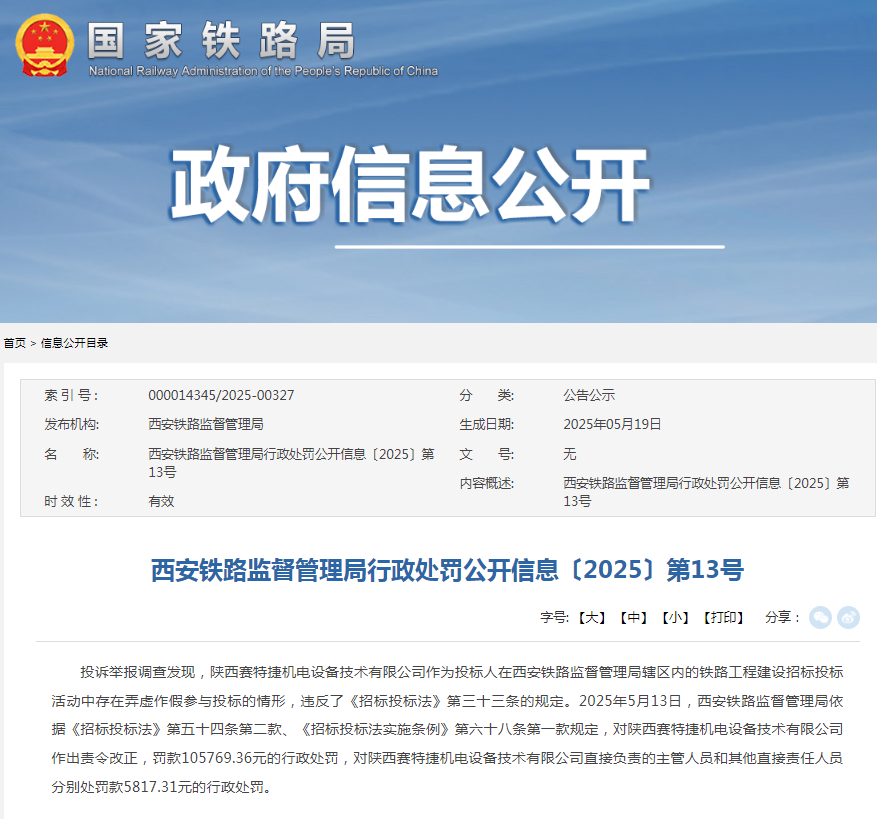The image size is (877, 819).
Task: Click the WeChat share icon
Action: click(x=820, y=617)
